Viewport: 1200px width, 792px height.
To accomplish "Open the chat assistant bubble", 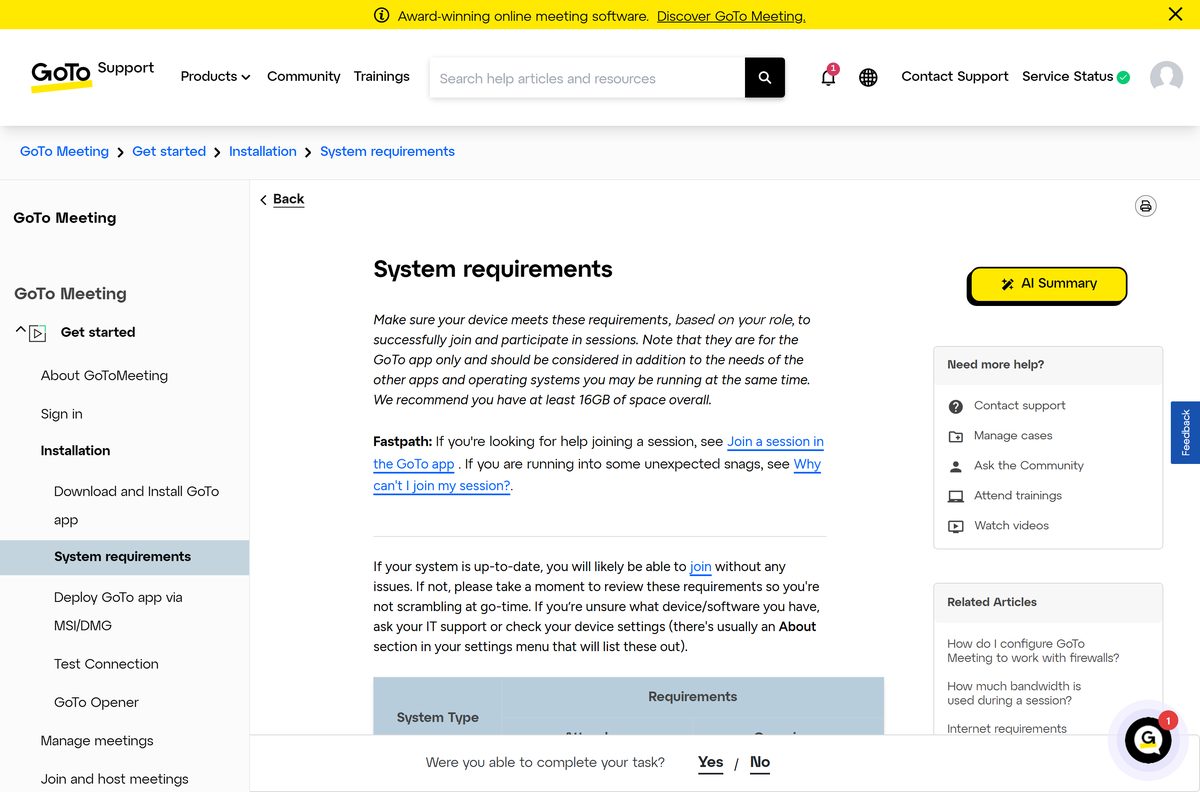I will point(1148,741).
